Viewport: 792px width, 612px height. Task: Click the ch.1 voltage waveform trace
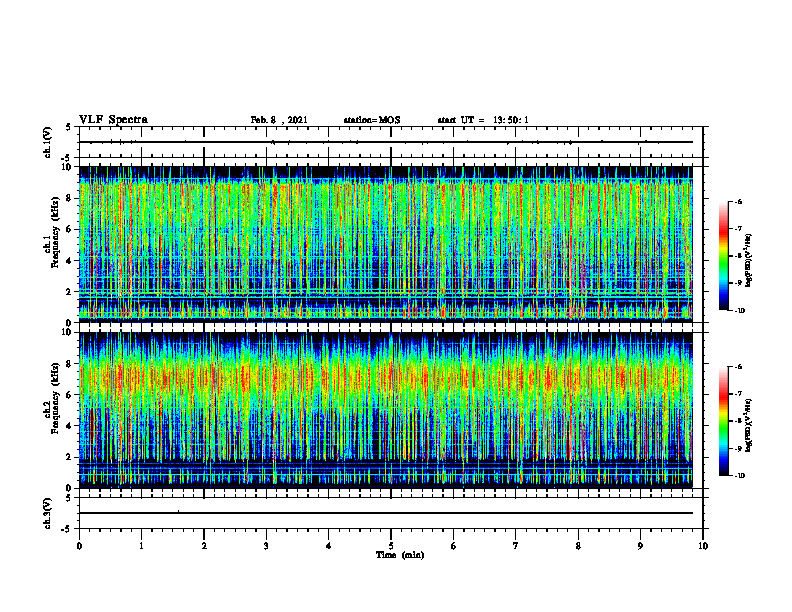pos(386,142)
